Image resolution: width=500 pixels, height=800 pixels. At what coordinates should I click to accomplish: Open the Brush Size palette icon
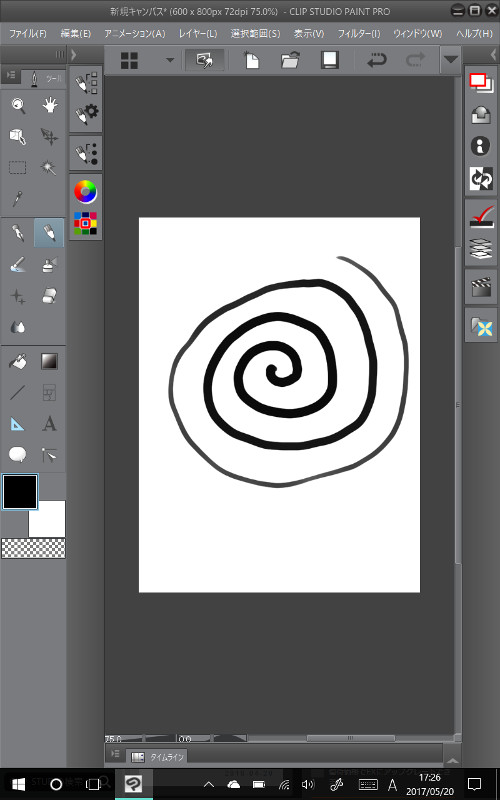pos(86,153)
